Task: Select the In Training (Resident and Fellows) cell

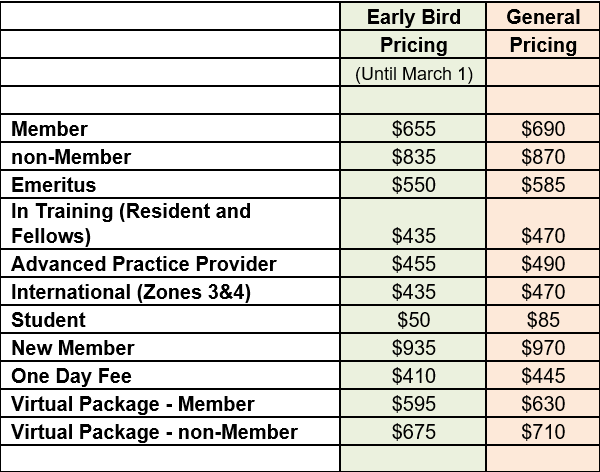Action: pos(170,224)
